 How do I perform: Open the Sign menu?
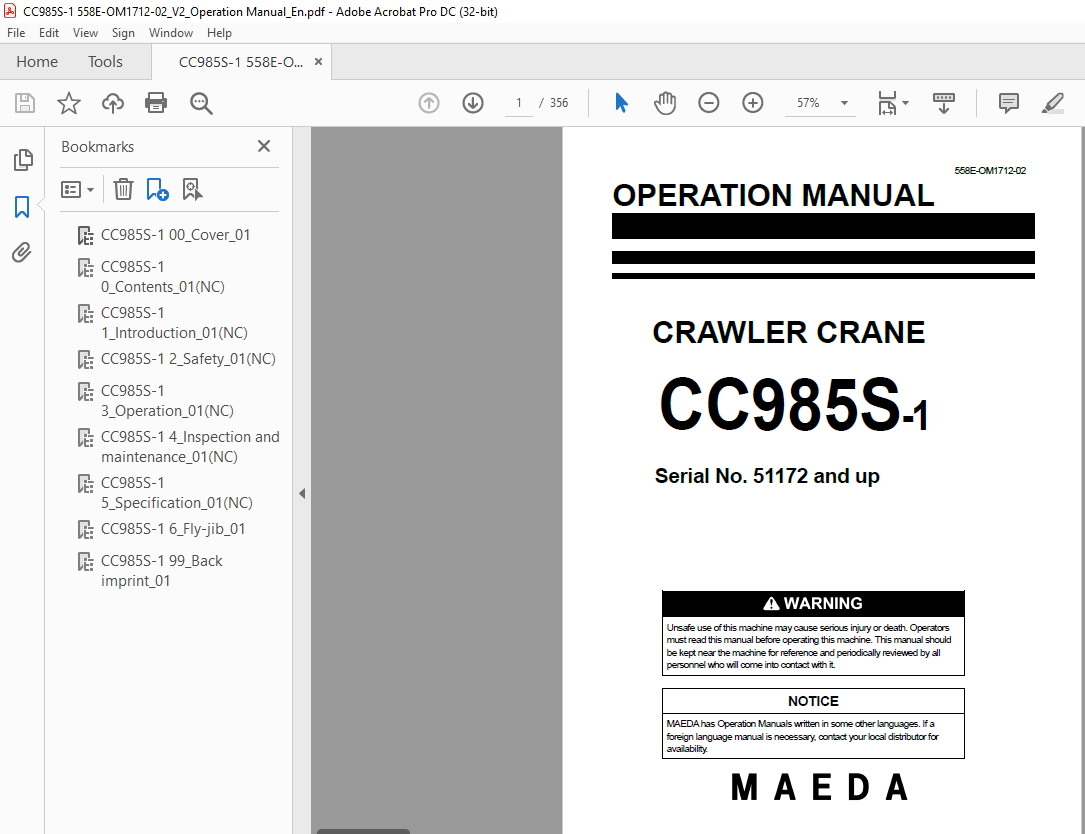click(x=123, y=33)
